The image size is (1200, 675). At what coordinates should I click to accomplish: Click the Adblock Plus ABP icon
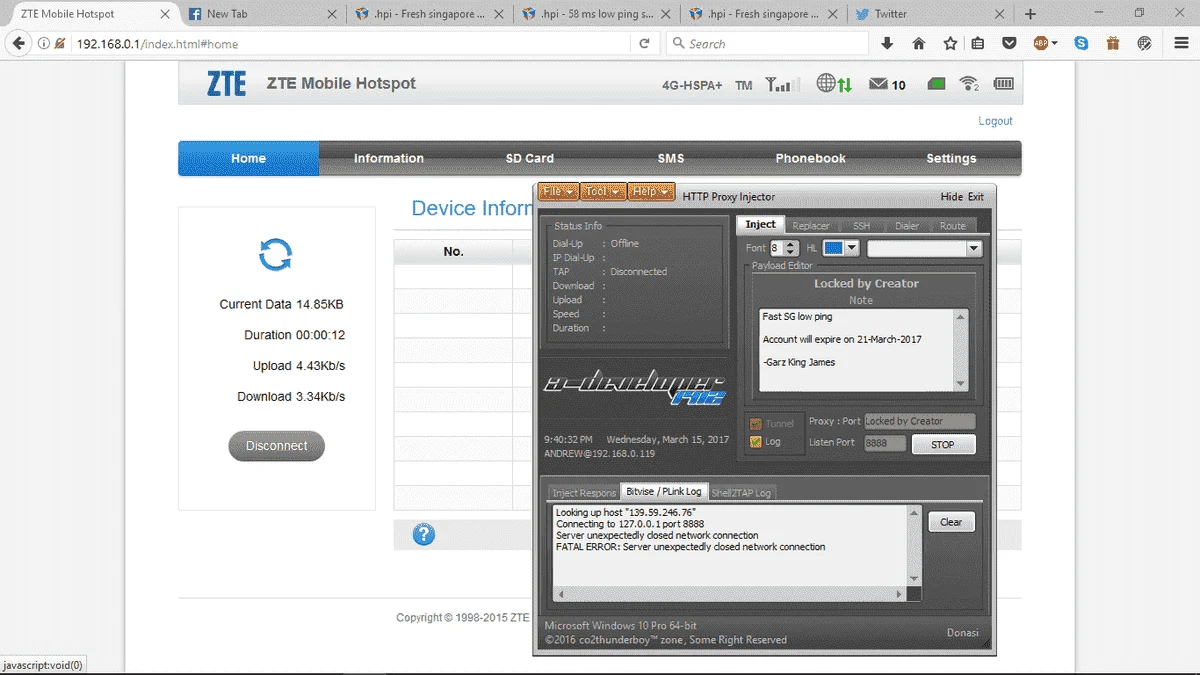coord(1040,44)
